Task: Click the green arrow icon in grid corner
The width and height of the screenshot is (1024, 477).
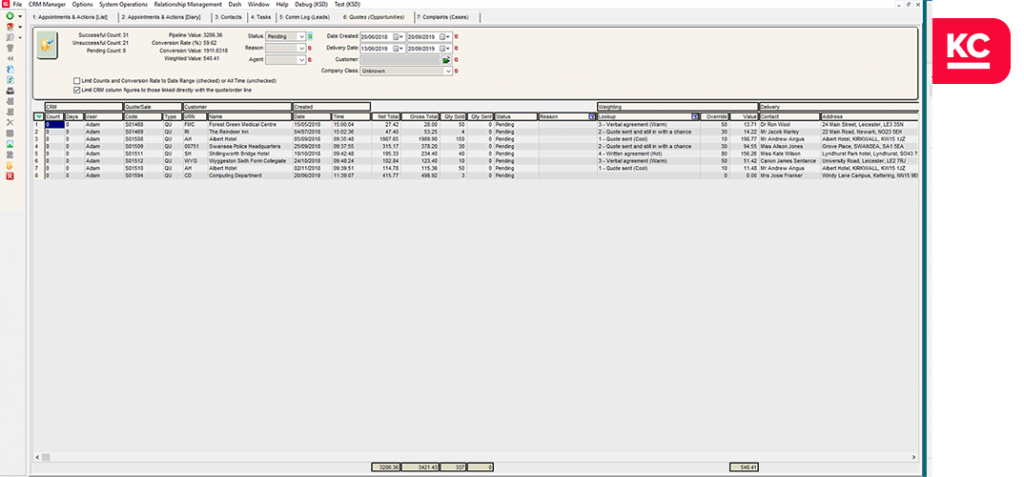Action: [x=39, y=116]
